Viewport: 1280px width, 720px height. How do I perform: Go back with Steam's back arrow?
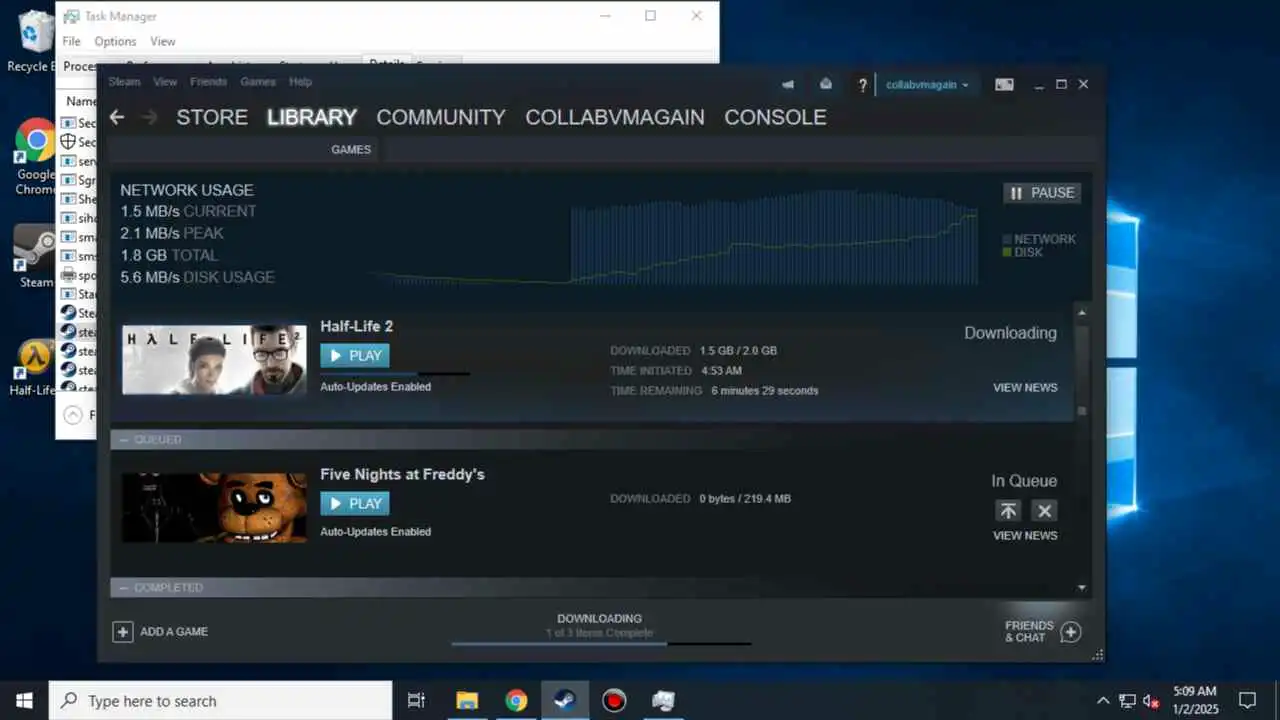(x=117, y=117)
